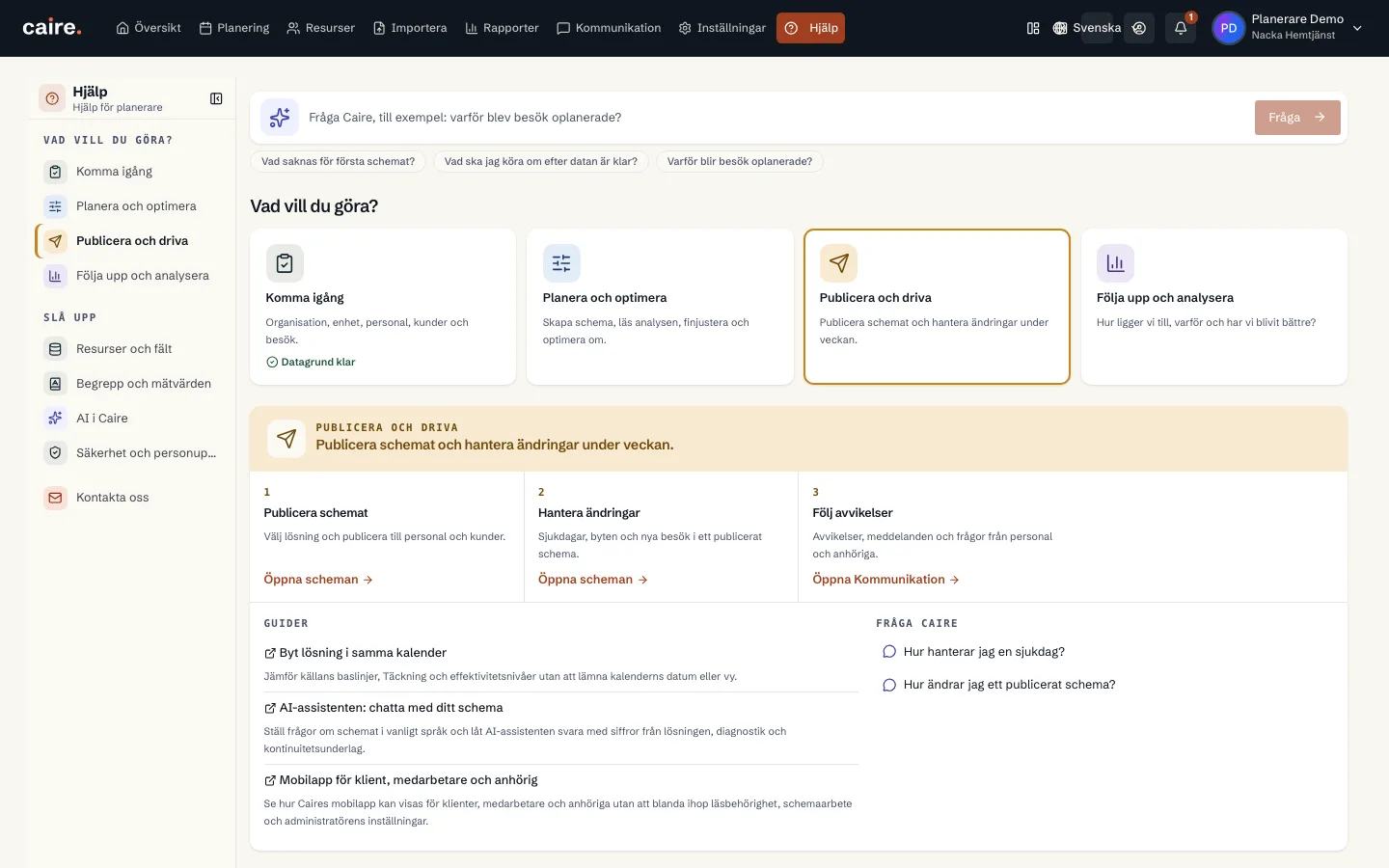Ask 'Hur ändrar jag ett publicerat schema?'
The image size is (1389, 868).
999,685
